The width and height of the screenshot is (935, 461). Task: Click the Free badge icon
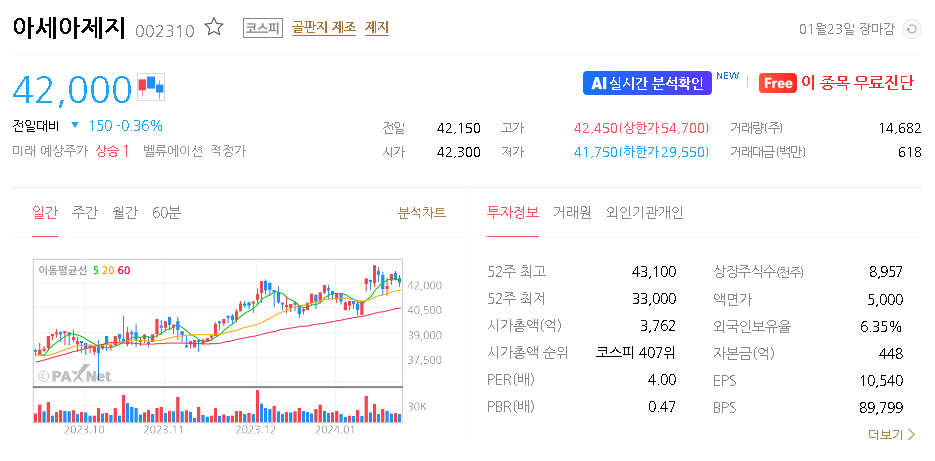(x=778, y=83)
